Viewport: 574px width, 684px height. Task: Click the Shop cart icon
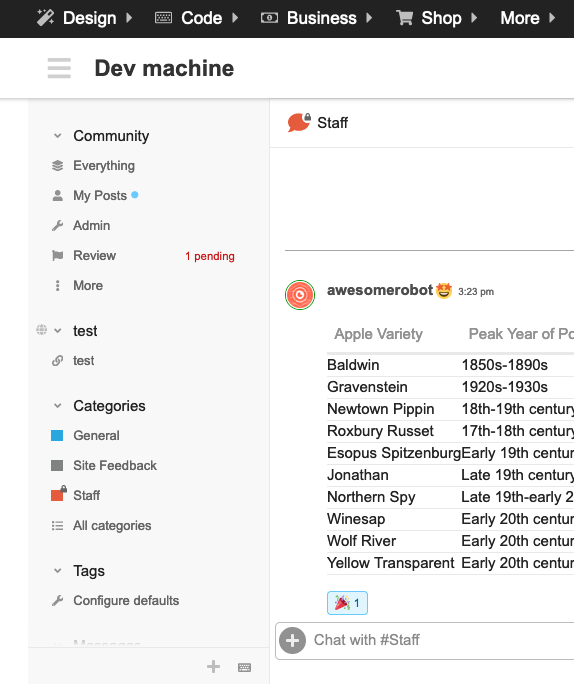(x=404, y=18)
